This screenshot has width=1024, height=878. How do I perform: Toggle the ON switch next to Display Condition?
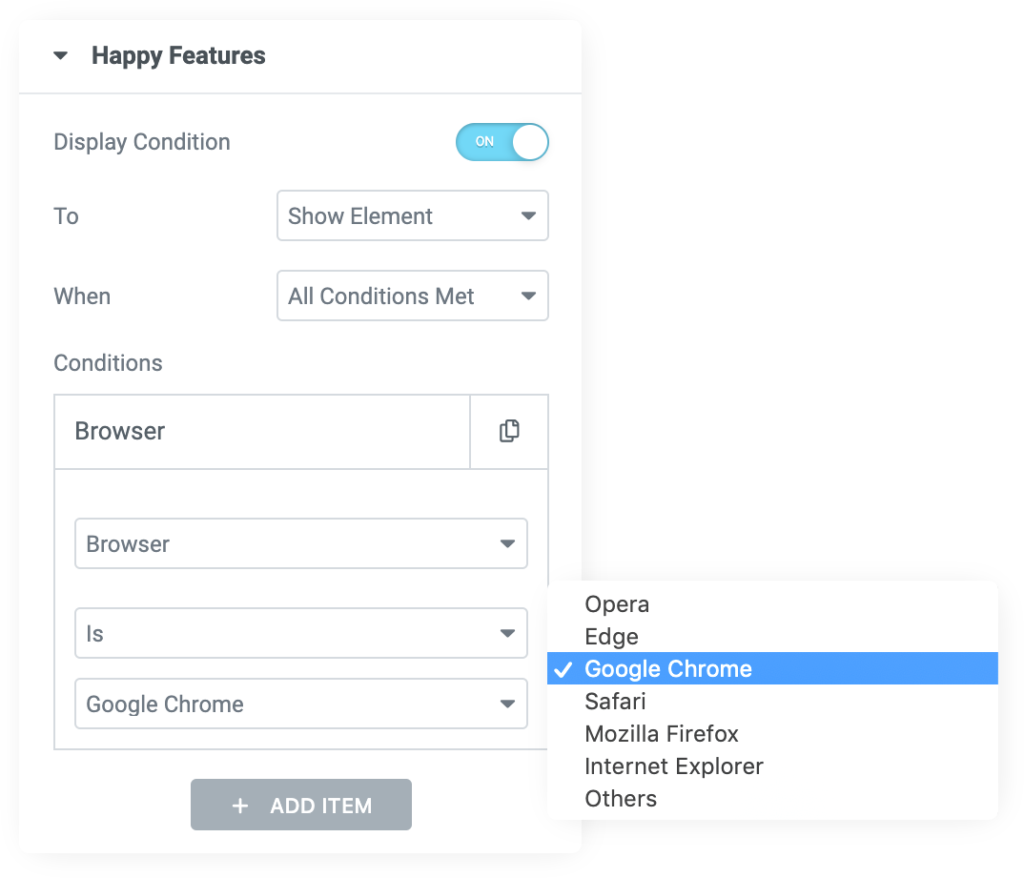502,142
